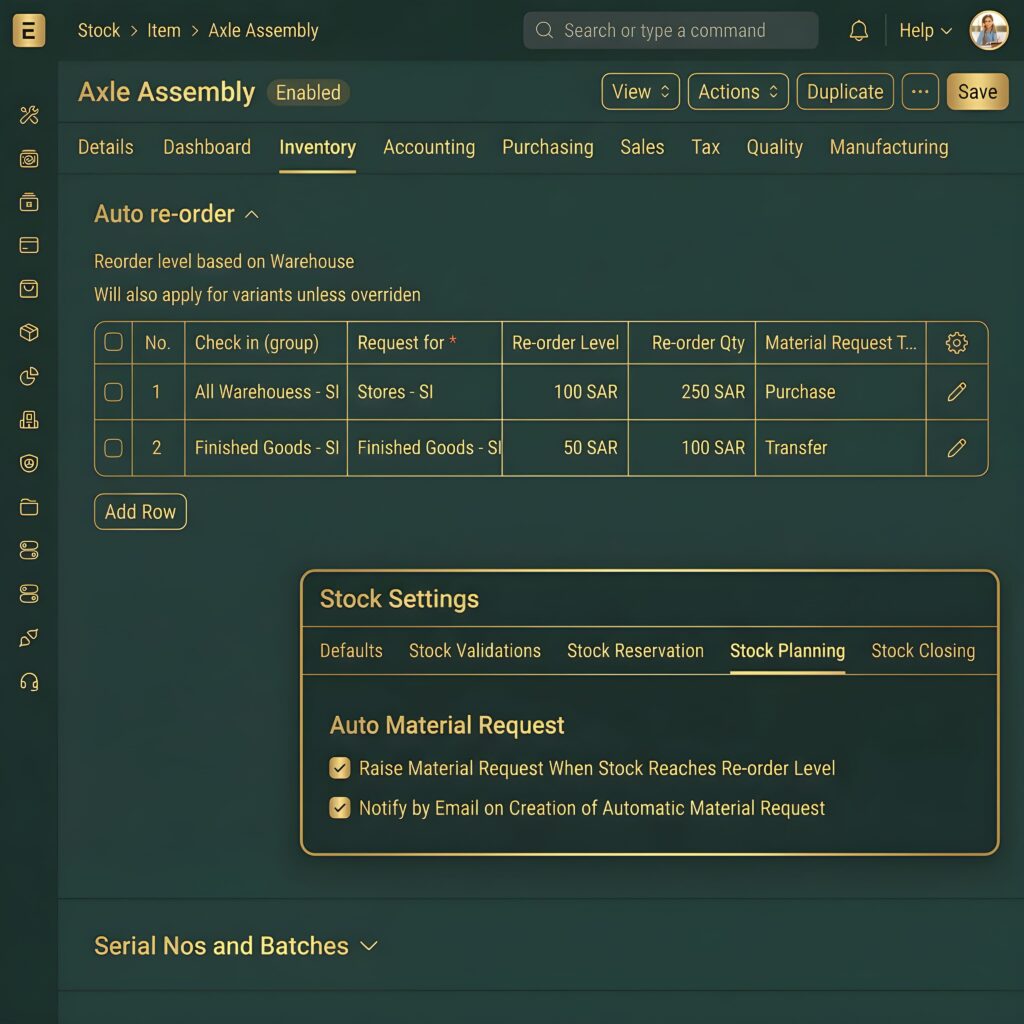
Task: Open the pie chart icon in sidebar
Action: click(29, 377)
